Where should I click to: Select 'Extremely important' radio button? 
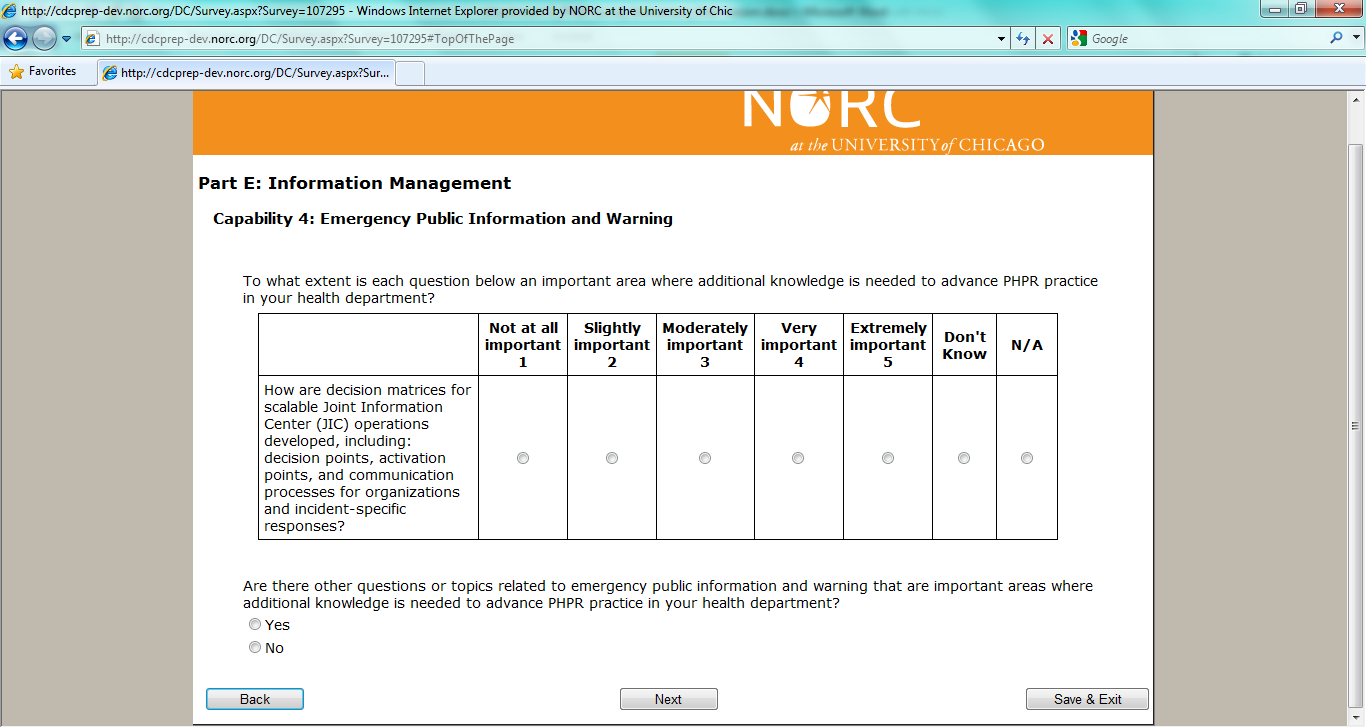click(888, 458)
